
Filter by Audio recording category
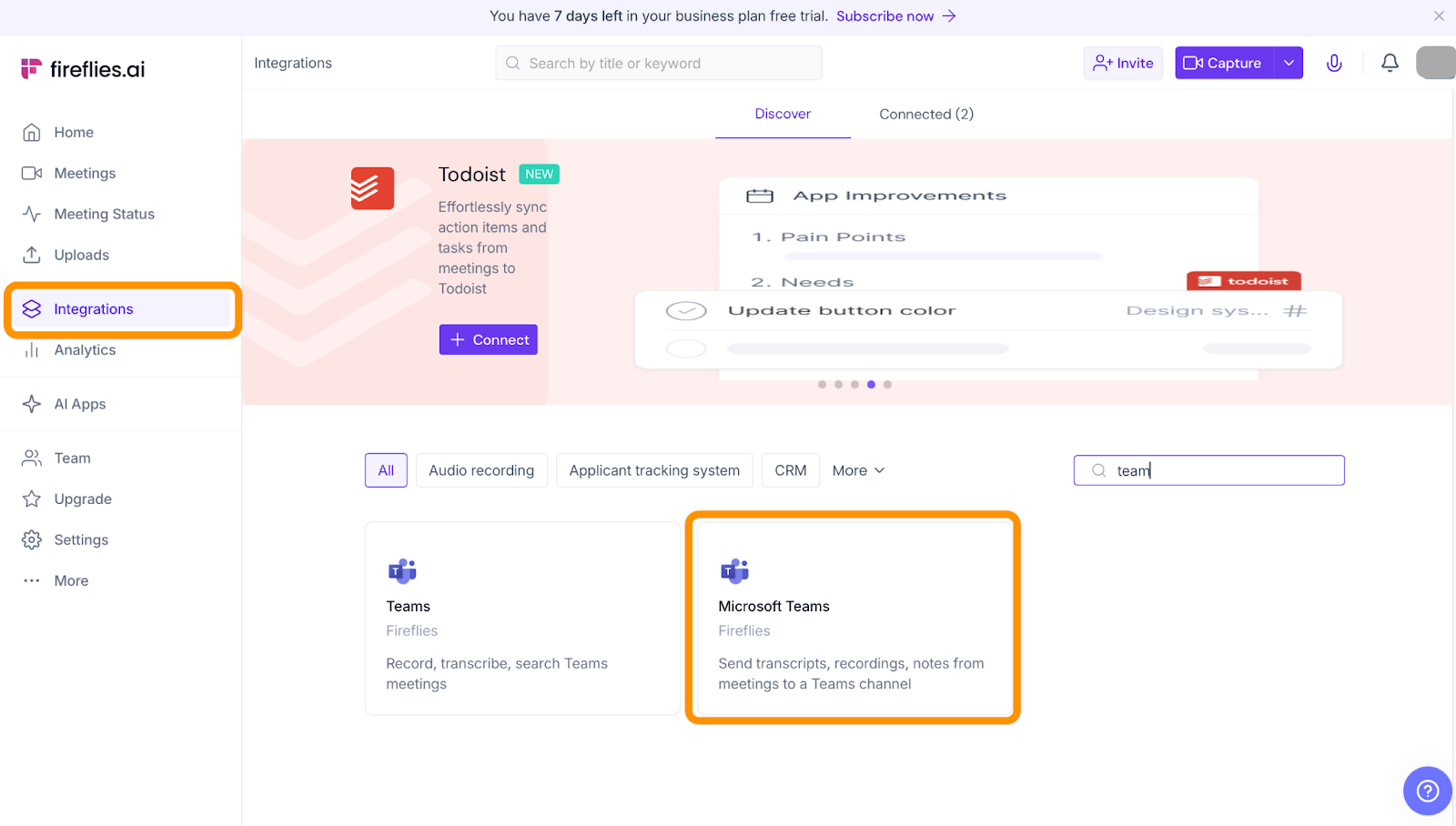pos(481,470)
